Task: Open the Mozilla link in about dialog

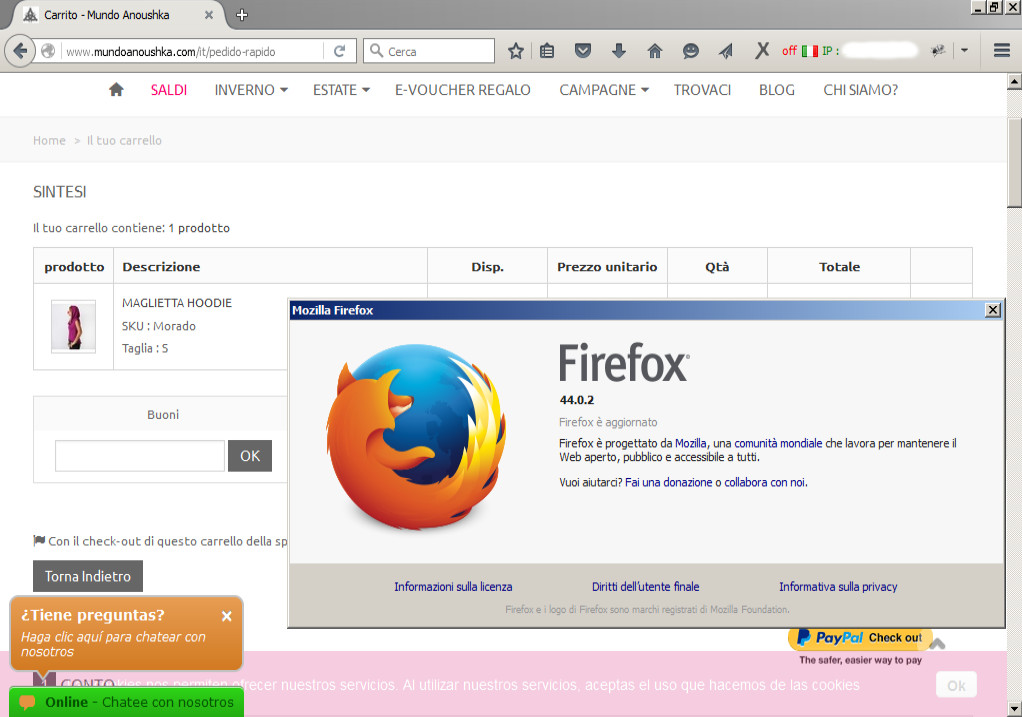Action: [690, 443]
